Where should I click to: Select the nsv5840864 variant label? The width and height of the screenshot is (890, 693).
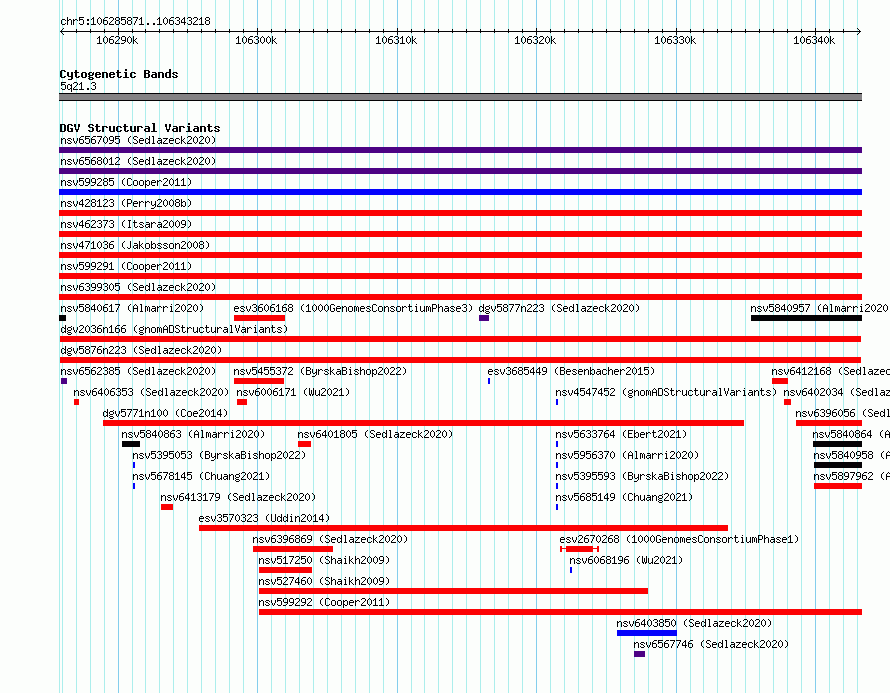[x=851, y=434]
